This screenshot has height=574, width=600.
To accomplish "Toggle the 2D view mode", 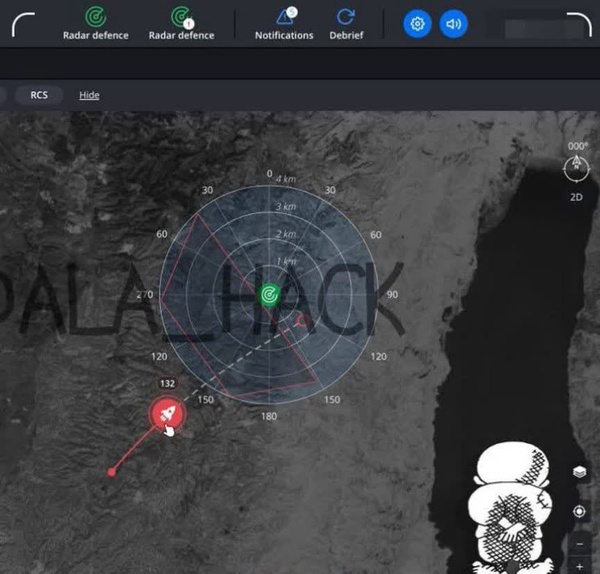I will click(576, 197).
